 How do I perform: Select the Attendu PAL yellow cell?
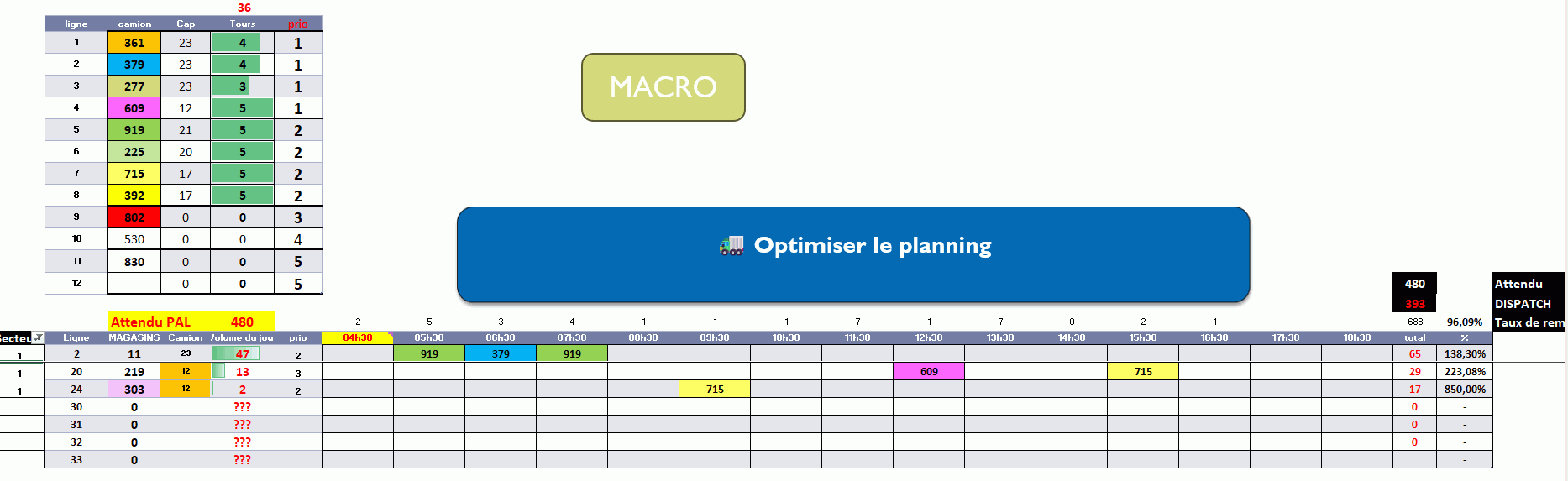click(191, 322)
